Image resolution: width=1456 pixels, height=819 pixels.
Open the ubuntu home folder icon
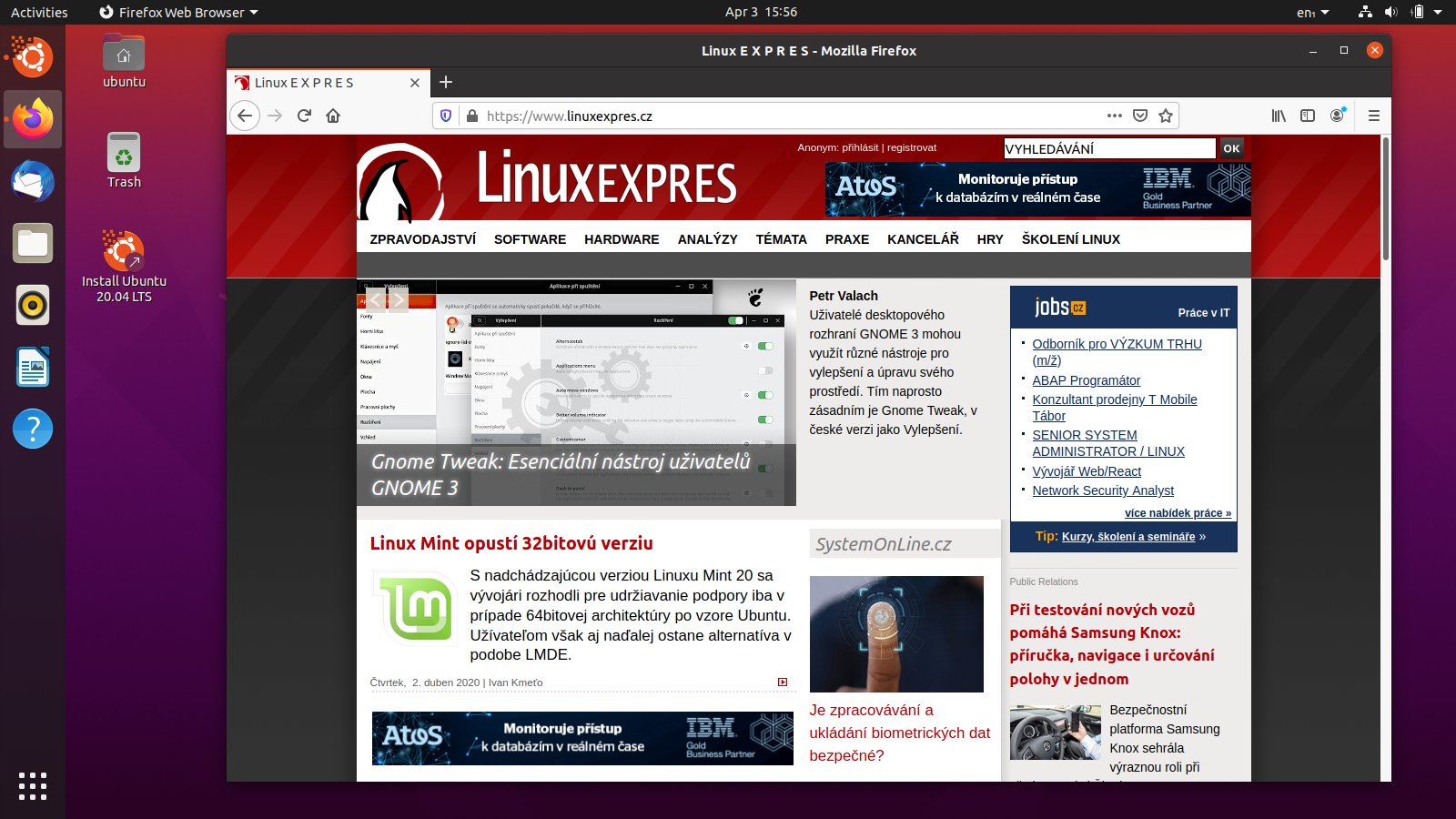124,61
